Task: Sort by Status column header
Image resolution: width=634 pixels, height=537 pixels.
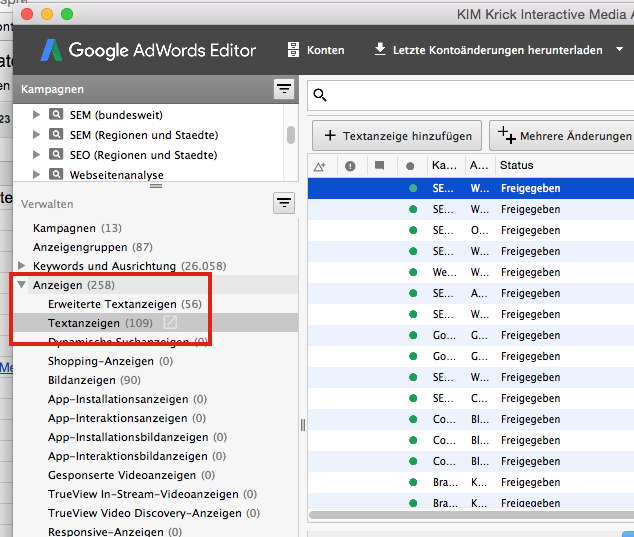Action: click(517, 165)
